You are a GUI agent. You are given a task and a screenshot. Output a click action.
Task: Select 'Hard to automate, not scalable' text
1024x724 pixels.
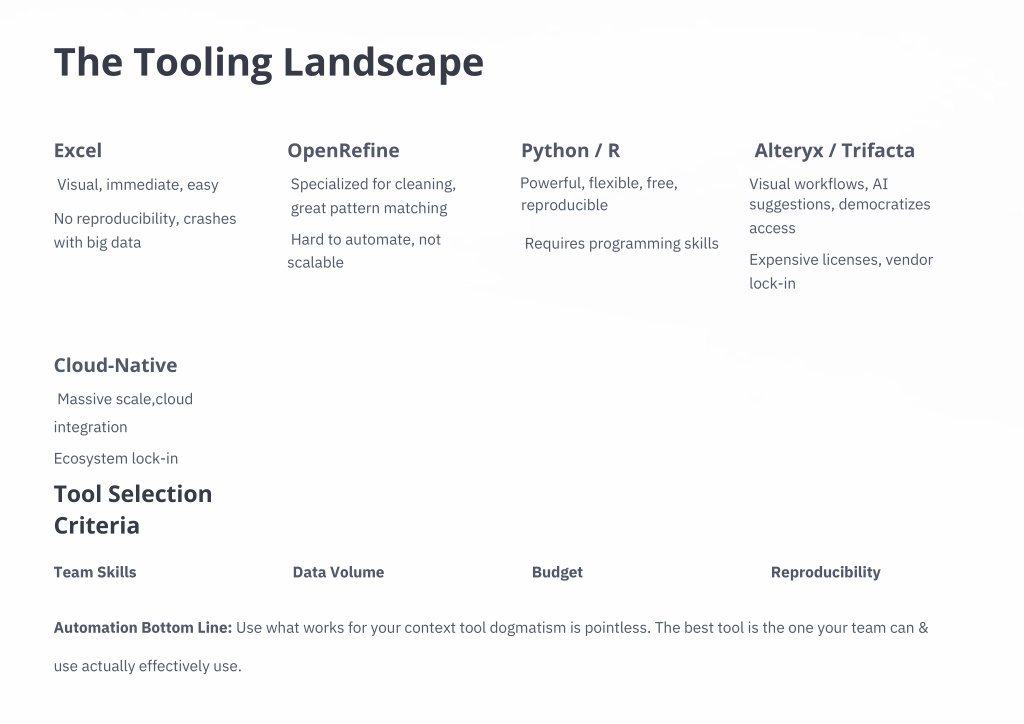tap(364, 251)
